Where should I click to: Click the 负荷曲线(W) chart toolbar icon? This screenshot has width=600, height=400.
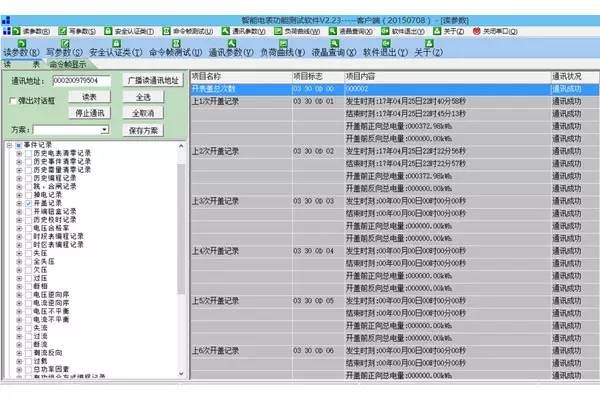pos(283,44)
